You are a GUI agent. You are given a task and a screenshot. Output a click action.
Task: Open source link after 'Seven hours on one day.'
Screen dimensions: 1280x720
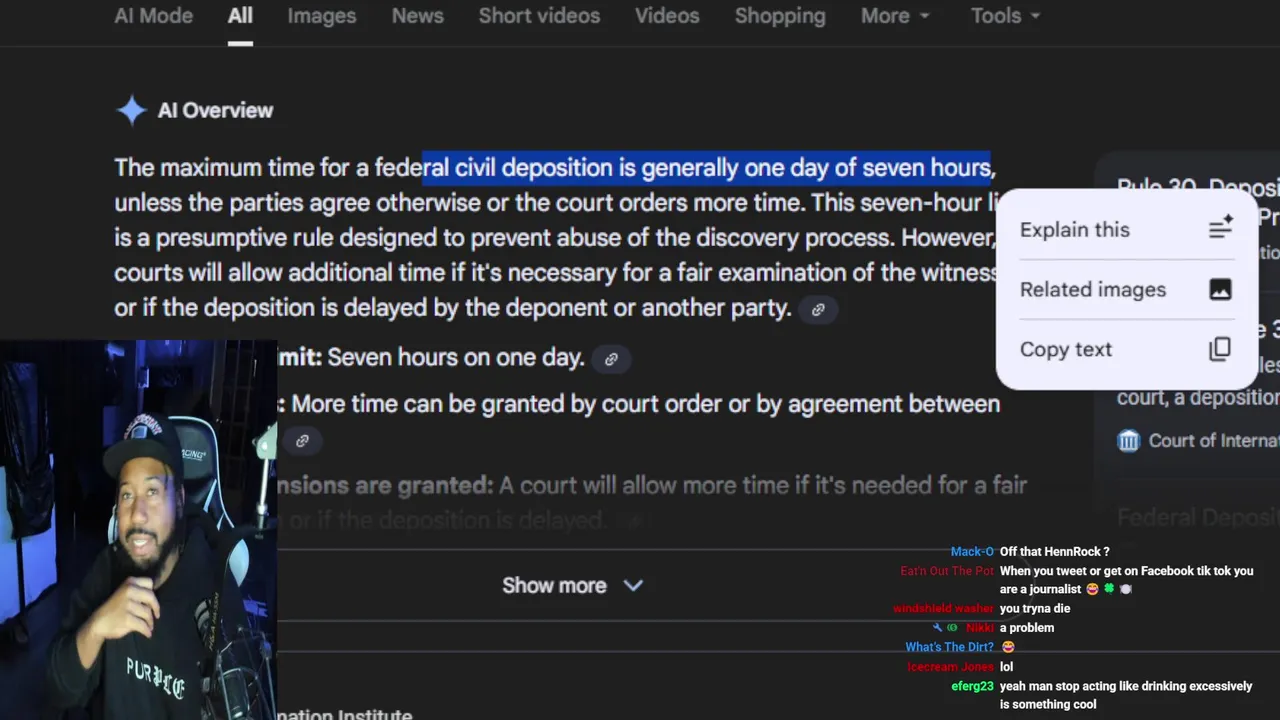click(611, 359)
